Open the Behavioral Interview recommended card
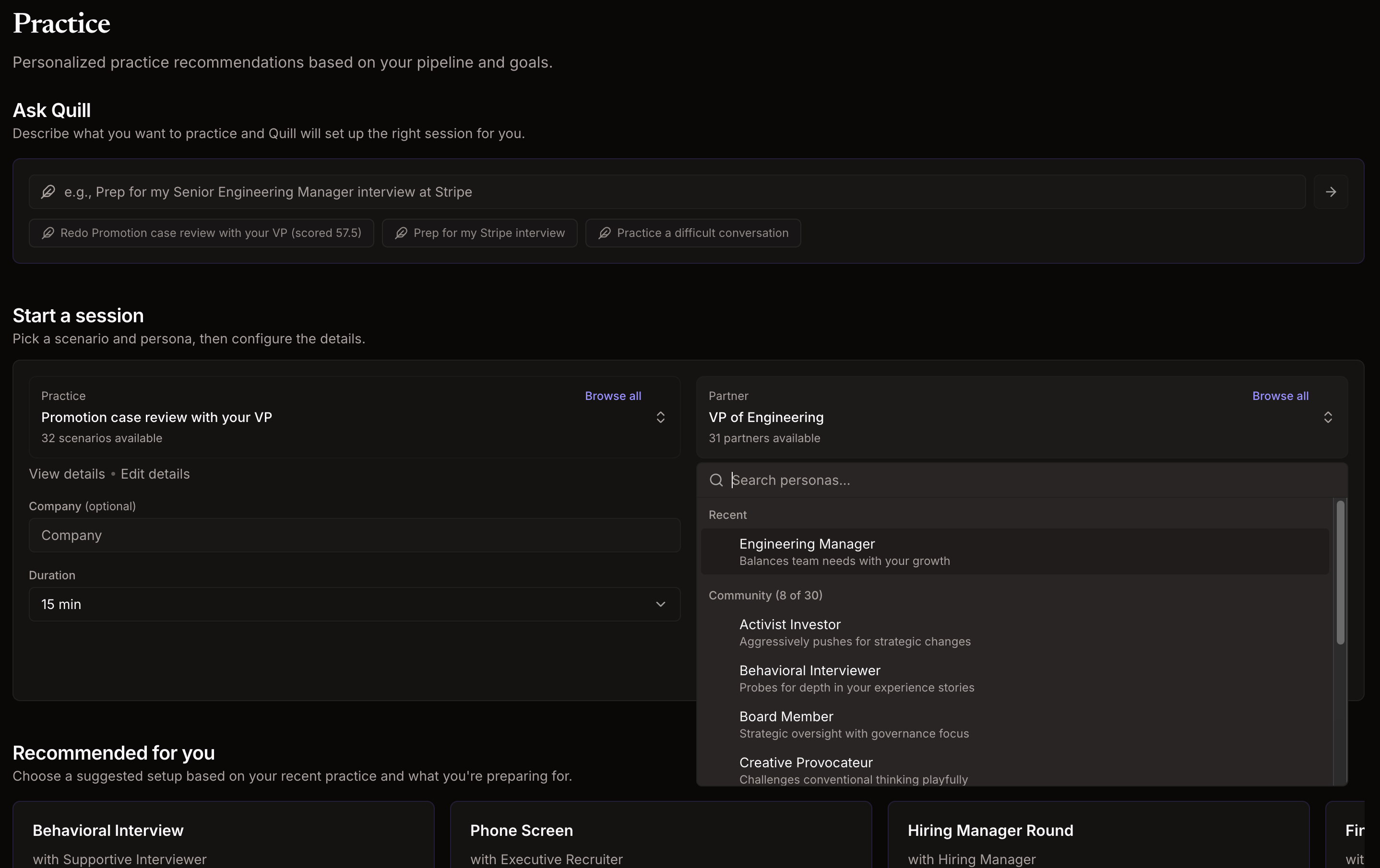Screen dimensions: 1380x868 click(224, 835)
